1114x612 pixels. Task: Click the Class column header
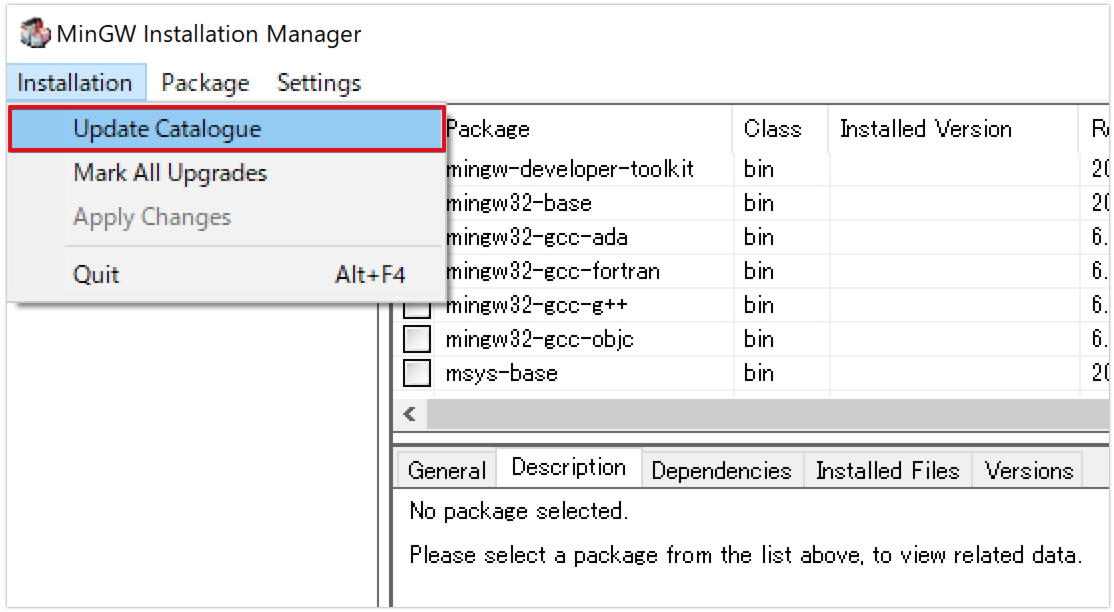click(x=772, y=129)
